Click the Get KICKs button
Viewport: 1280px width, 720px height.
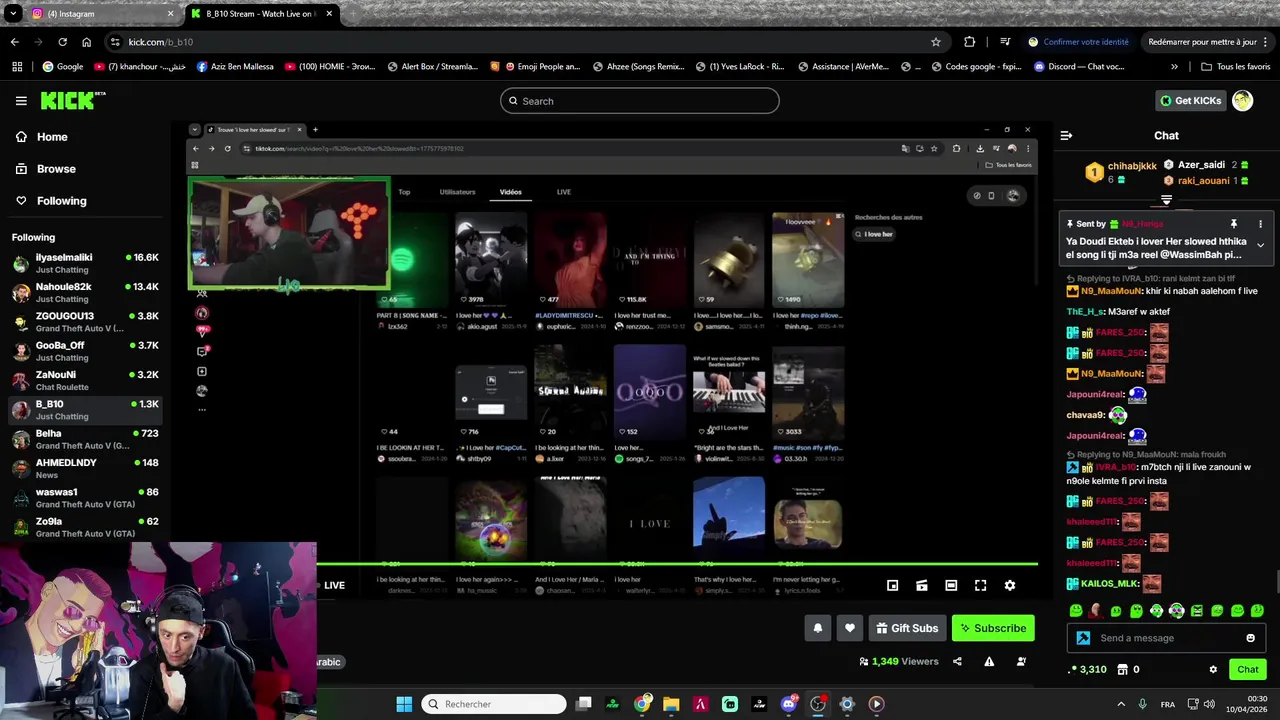click(x=1190, y=100)
